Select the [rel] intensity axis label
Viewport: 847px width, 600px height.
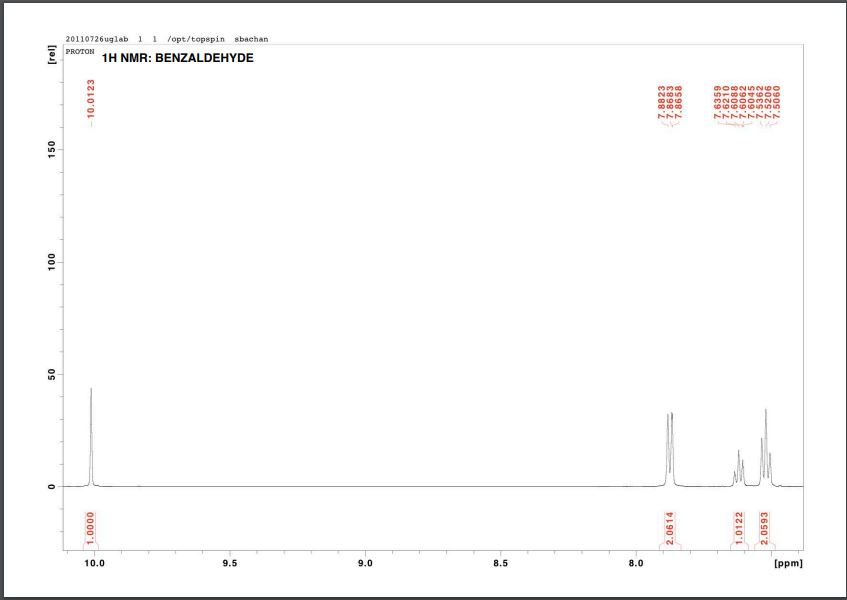coord(53,54)
